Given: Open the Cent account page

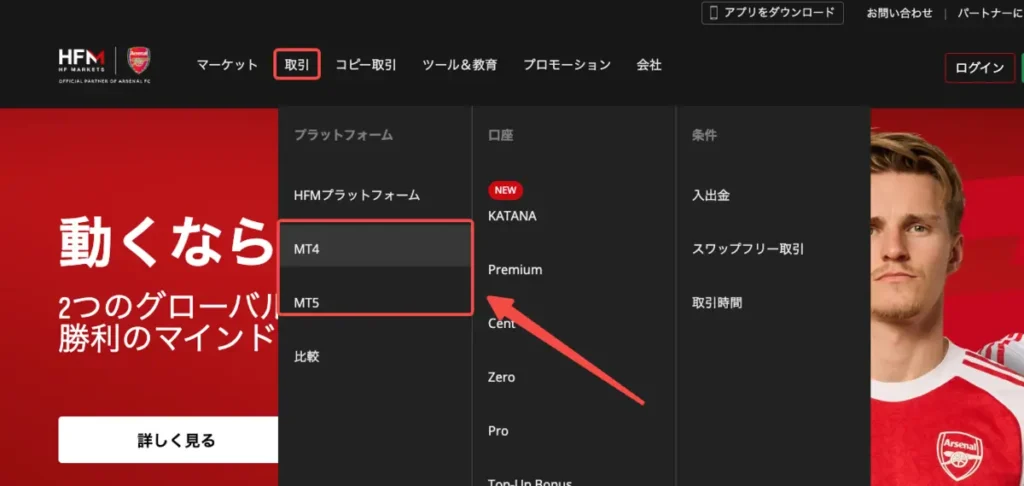Looking at the screenshot, I should pos(502,323).
